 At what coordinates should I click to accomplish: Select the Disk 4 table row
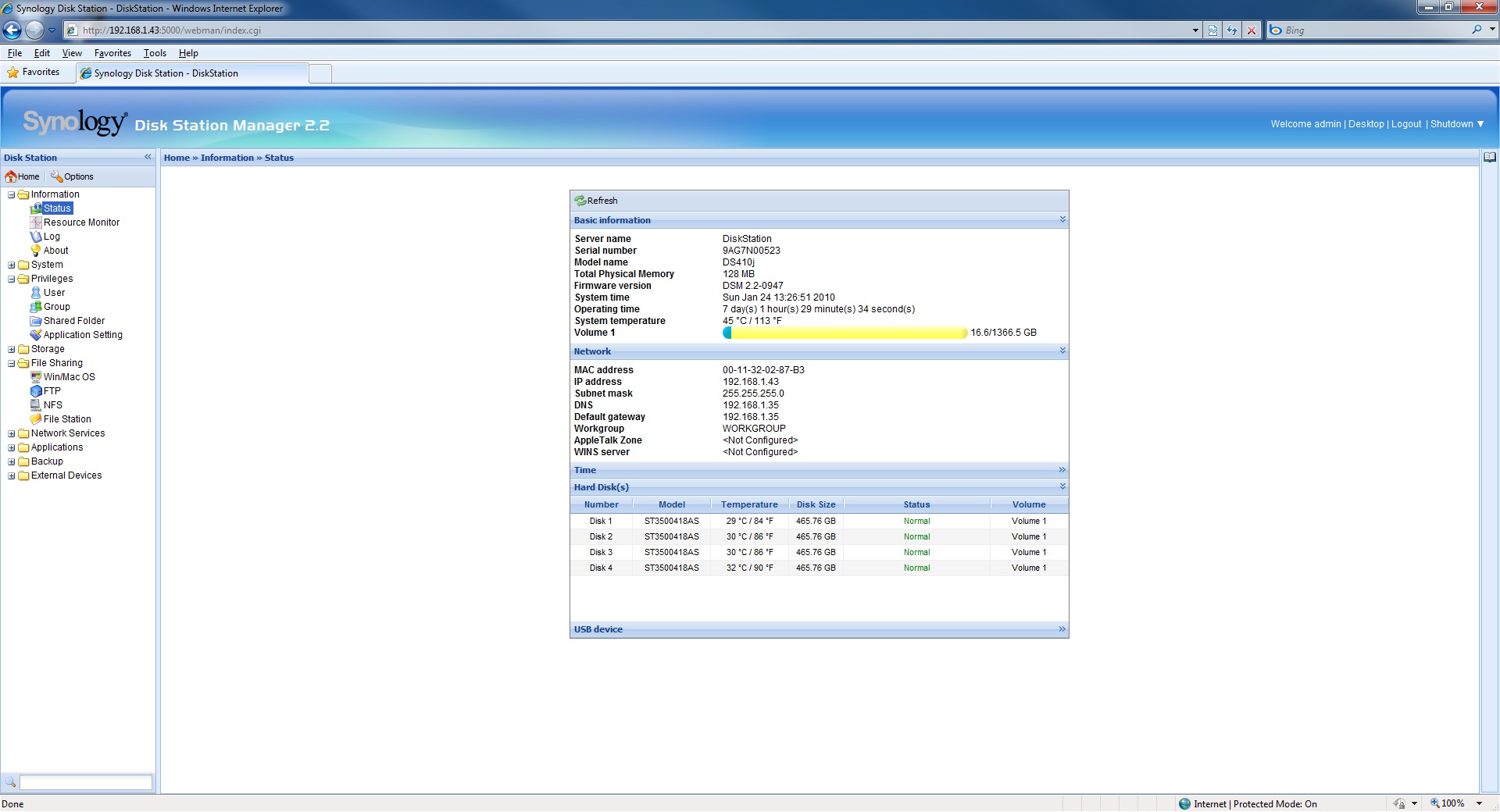click(819, 568)
